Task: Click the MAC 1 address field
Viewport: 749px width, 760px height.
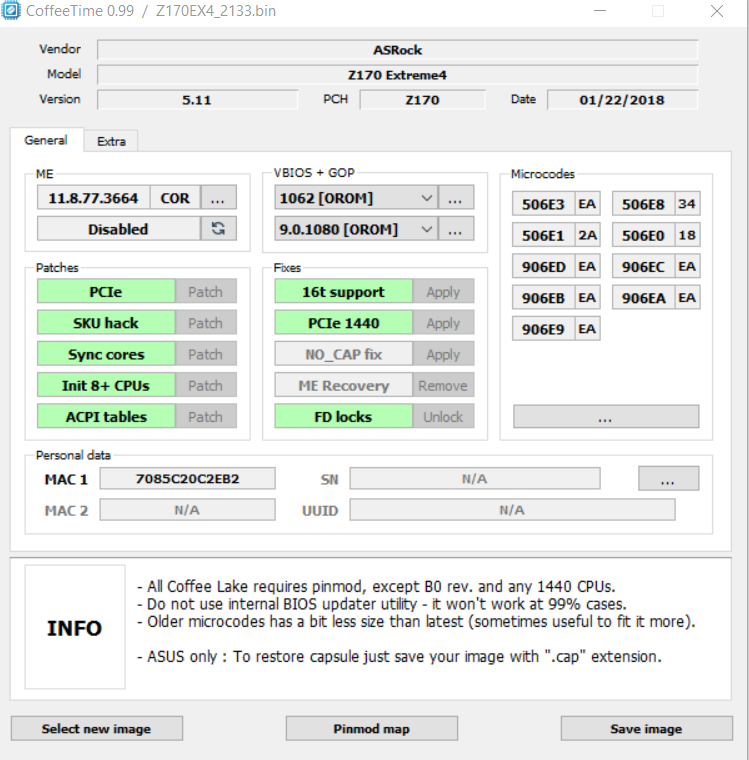Action: click(x=188, y=478)
